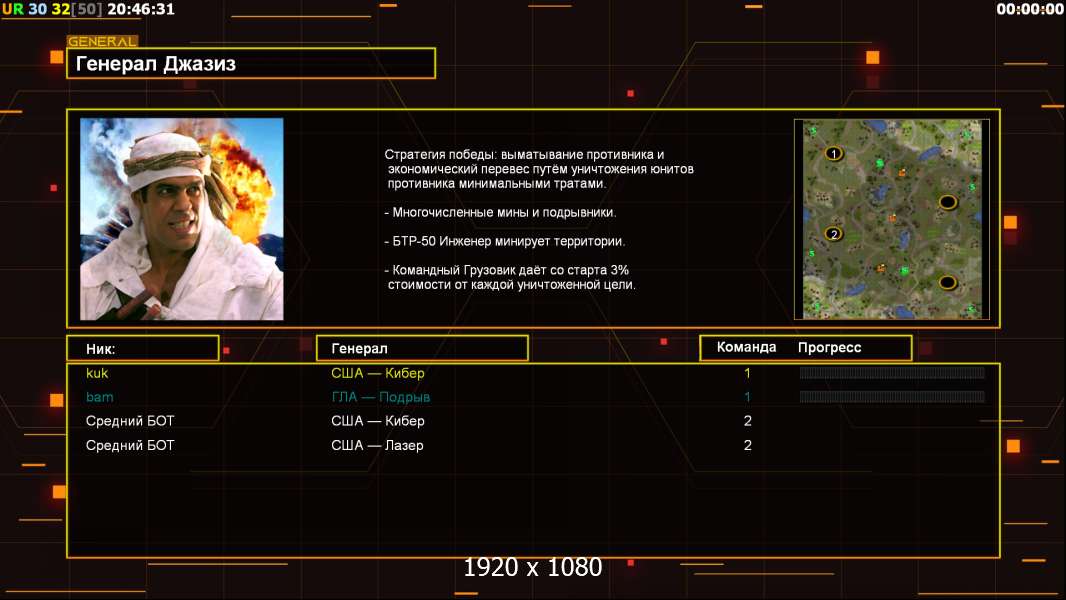Click the bam loading progress bar

892,397
